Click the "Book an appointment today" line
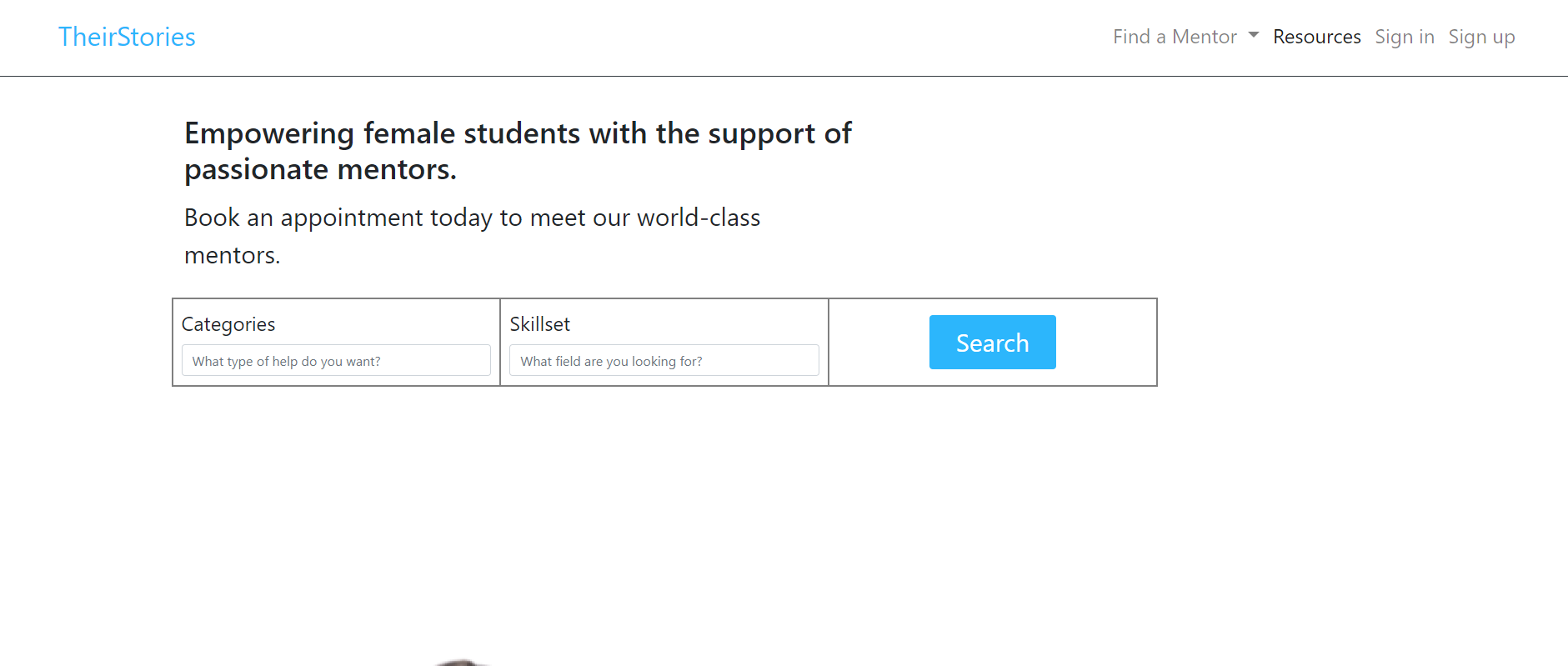 point(472,218)
